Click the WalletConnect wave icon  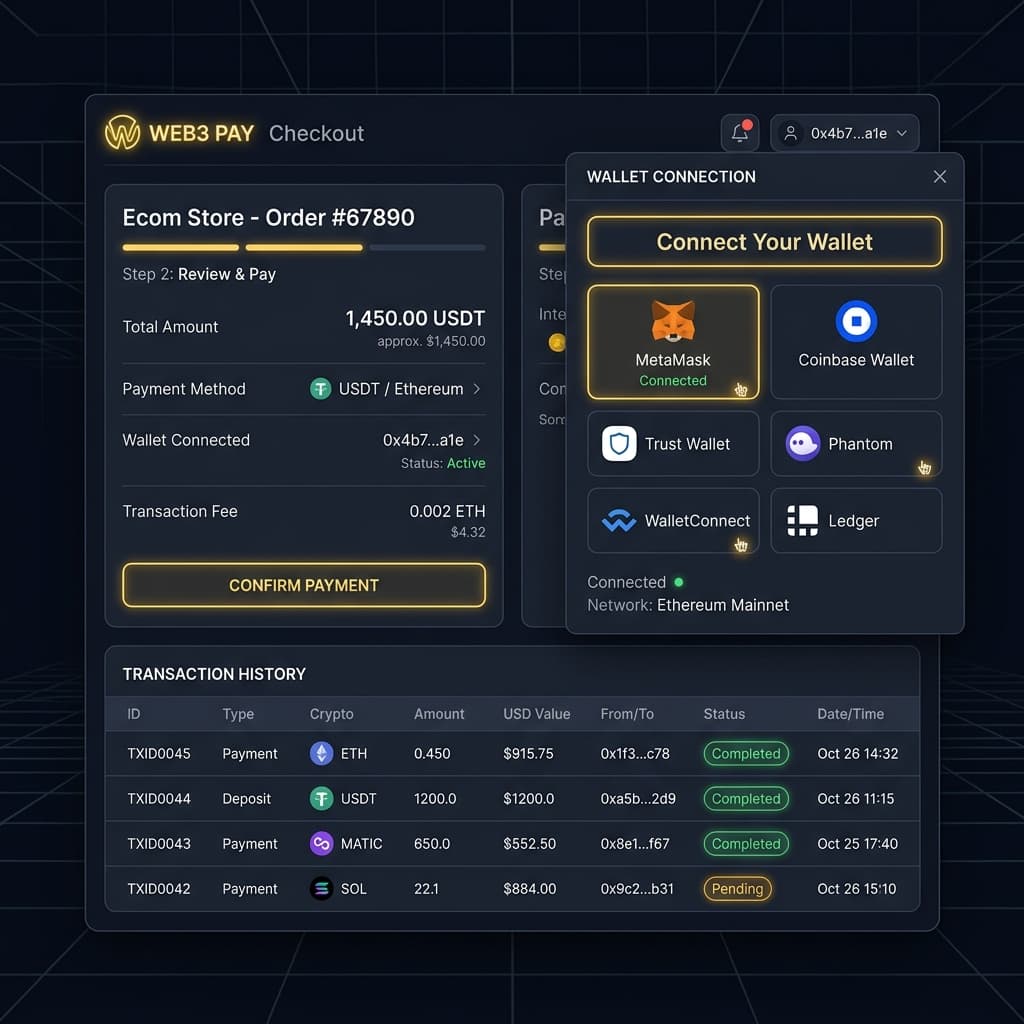tap(618, 520)
